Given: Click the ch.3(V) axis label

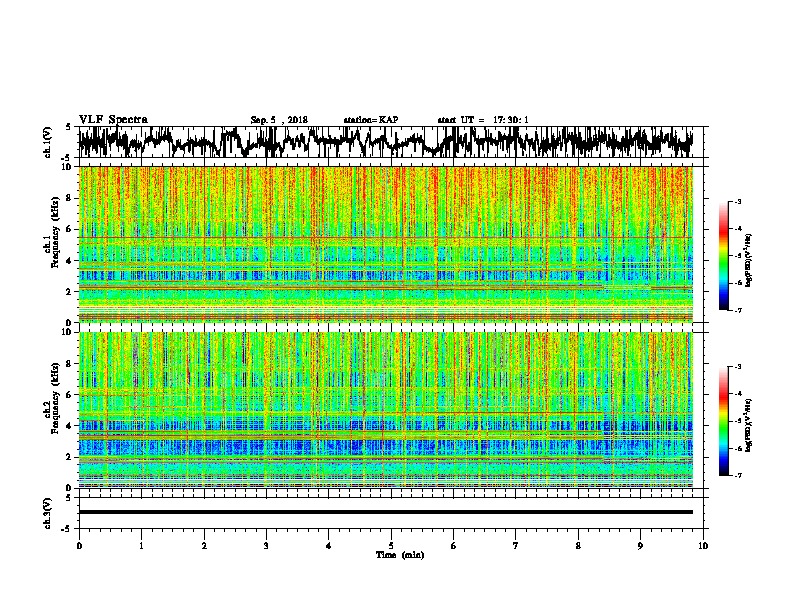Looking at the screenshot, I should (x=48, y=513).
